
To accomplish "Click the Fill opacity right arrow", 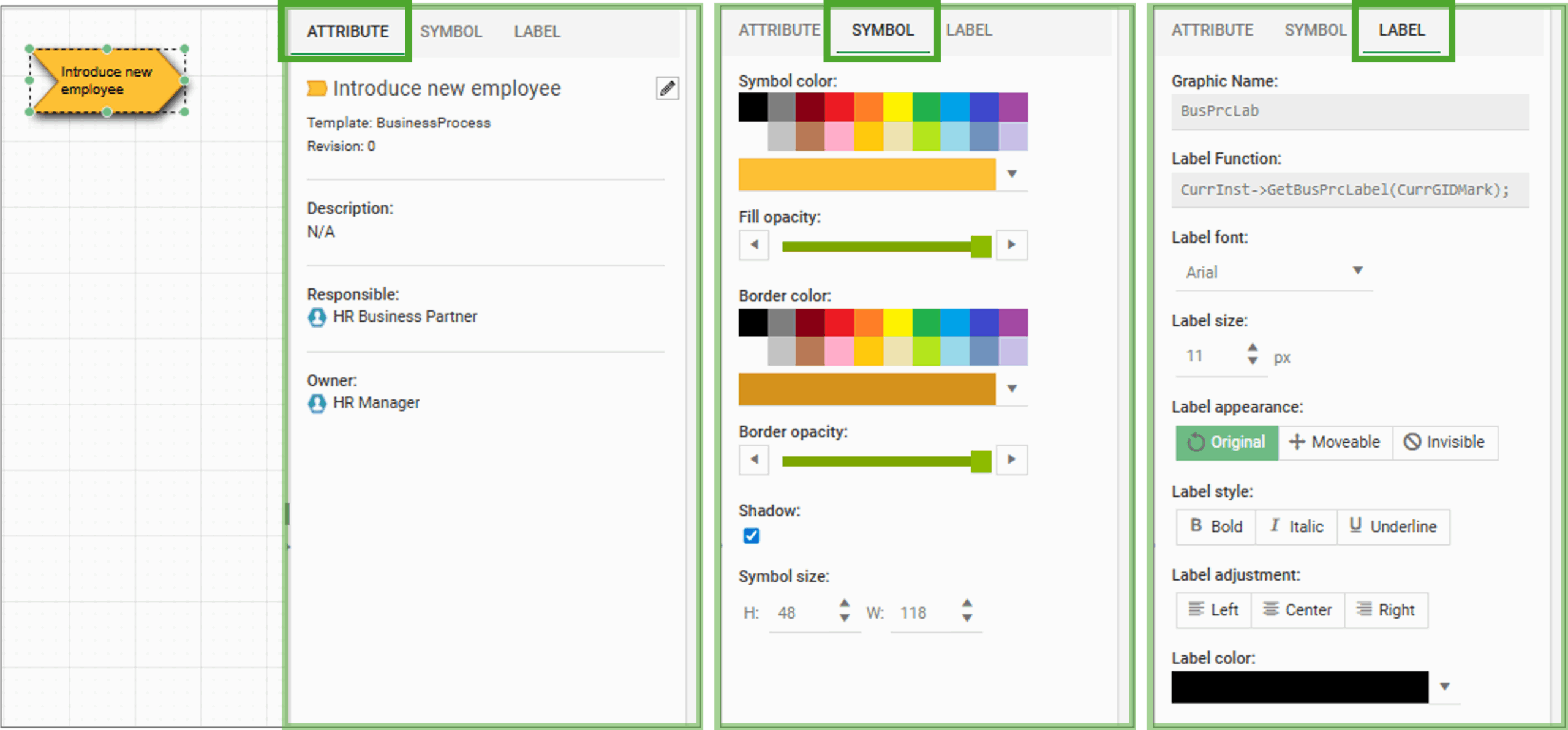I will pos(1011,245).
